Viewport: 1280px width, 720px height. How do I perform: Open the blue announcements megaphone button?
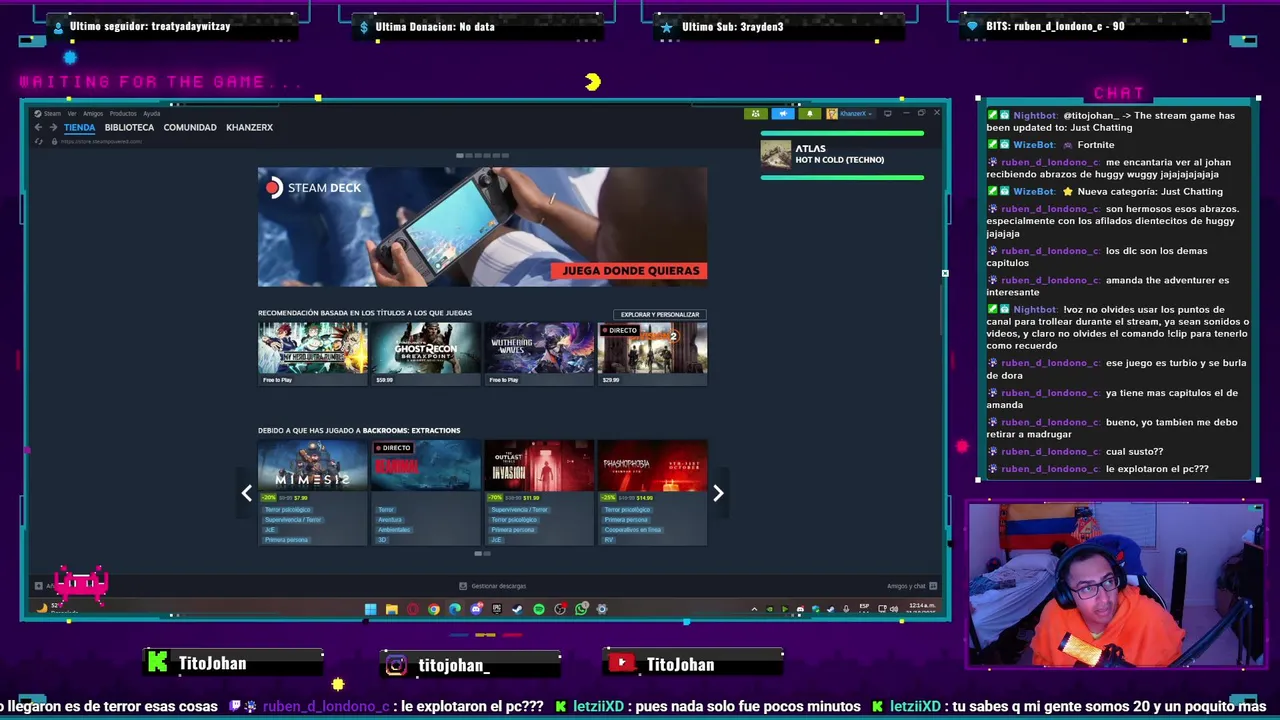[x=783, y=113]
